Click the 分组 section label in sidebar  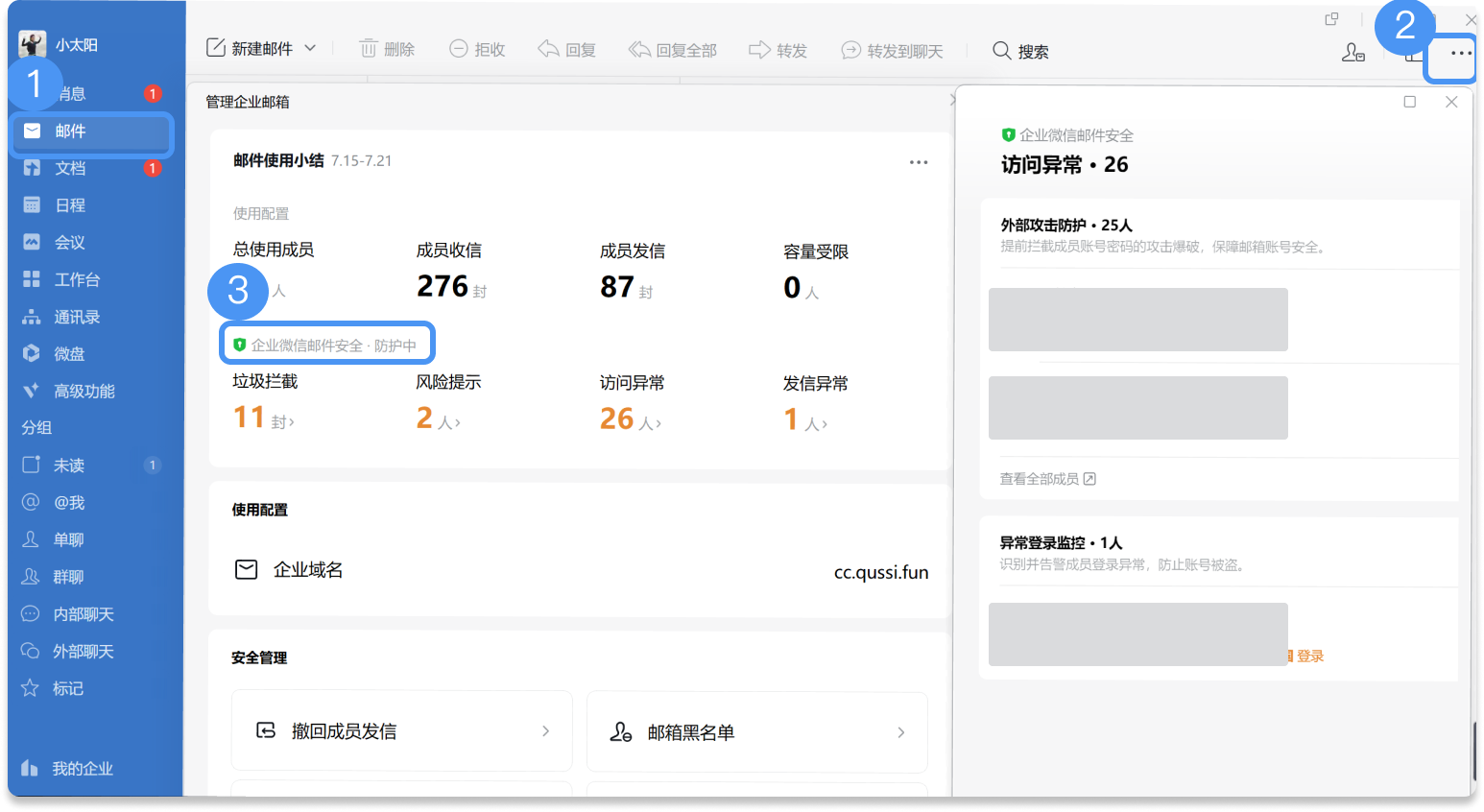(36, 427)
